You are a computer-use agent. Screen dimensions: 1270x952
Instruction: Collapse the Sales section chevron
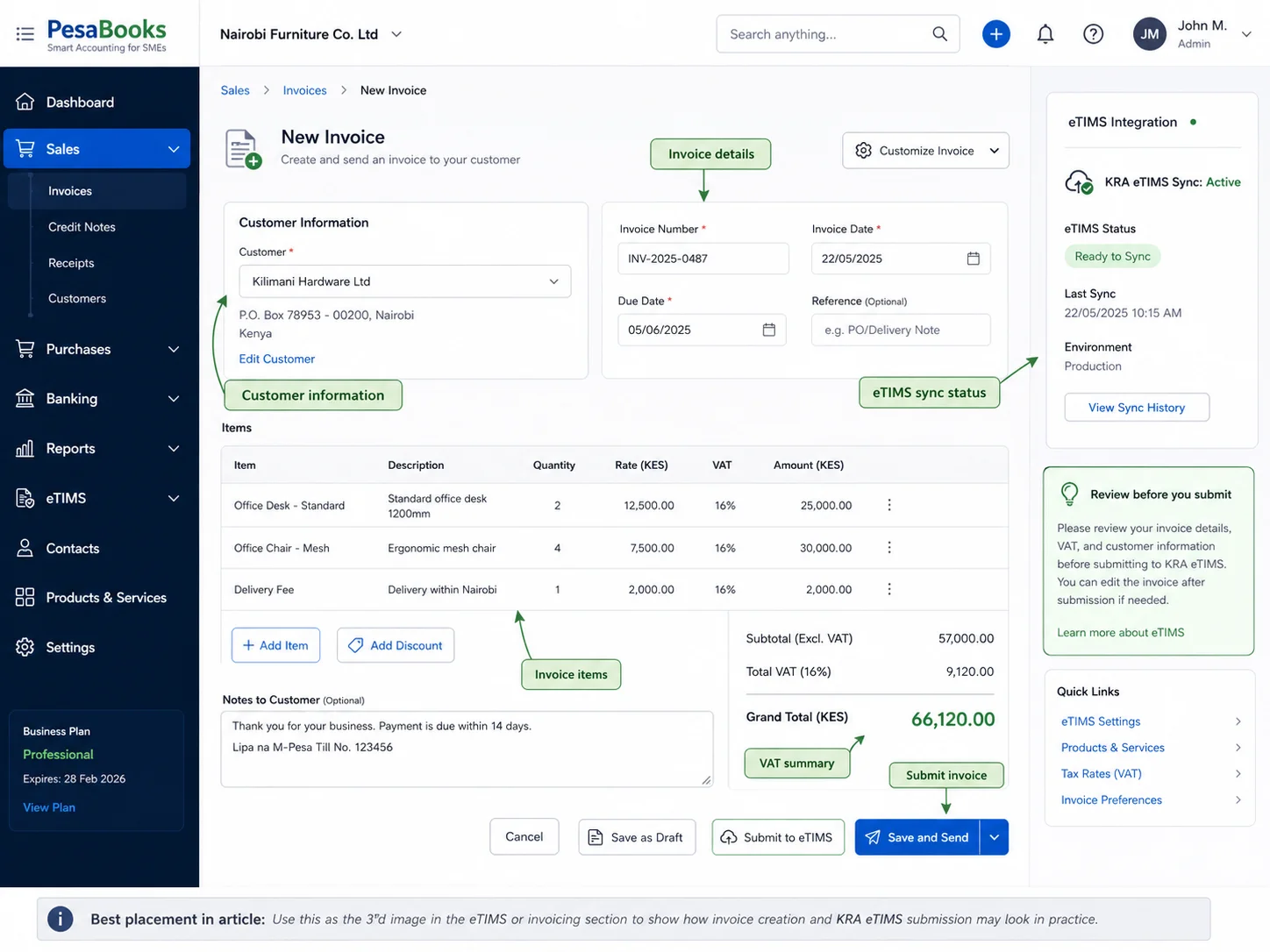point(174,149)
